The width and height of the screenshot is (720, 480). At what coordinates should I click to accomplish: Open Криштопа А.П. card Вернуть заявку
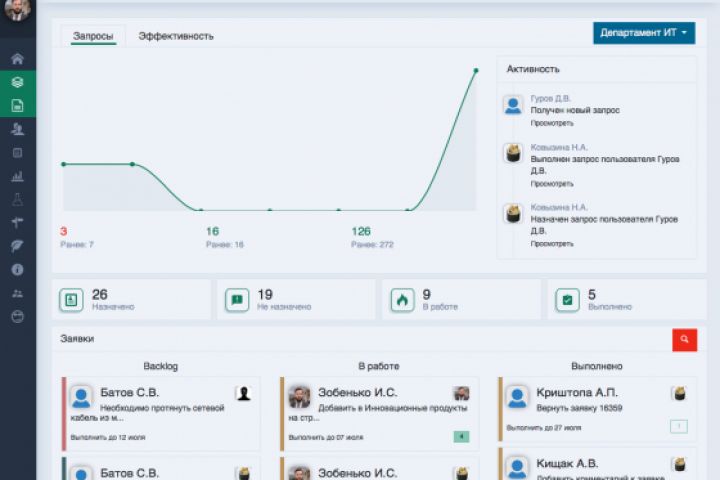[597, 409]
